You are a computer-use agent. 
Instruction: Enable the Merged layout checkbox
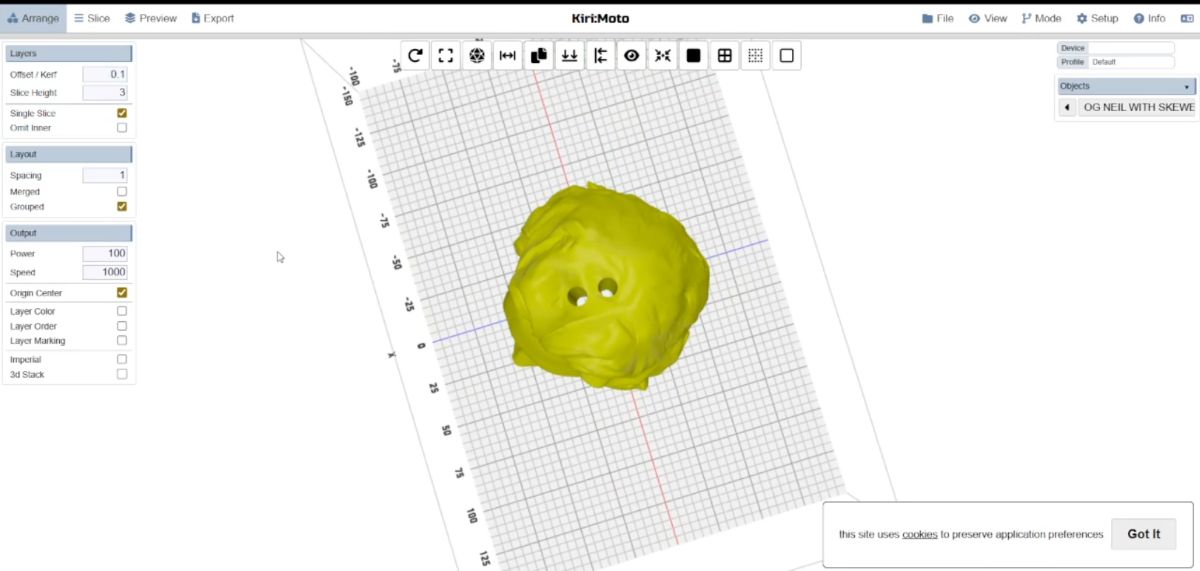122,191
